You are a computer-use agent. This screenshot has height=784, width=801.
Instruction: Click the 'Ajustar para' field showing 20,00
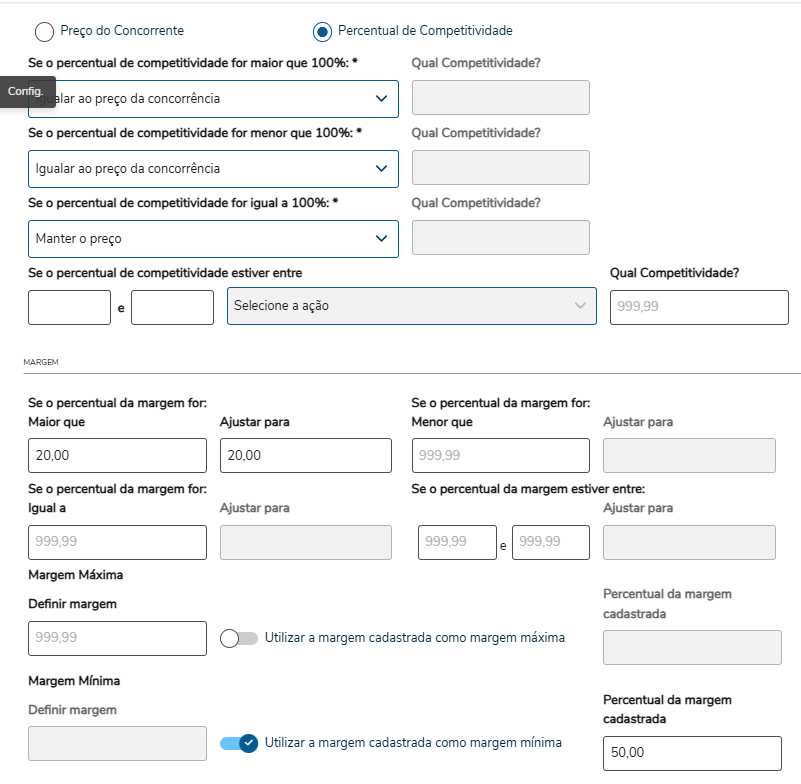point(305,455)
